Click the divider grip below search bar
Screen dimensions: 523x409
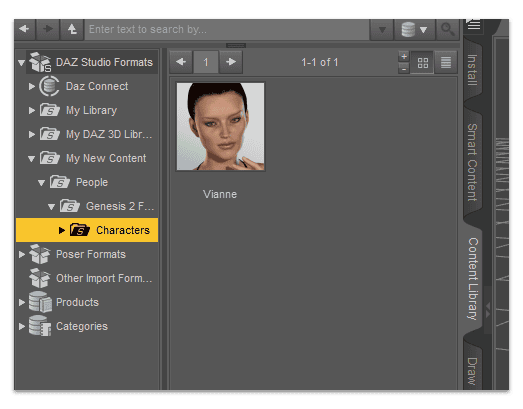[236, 45]
